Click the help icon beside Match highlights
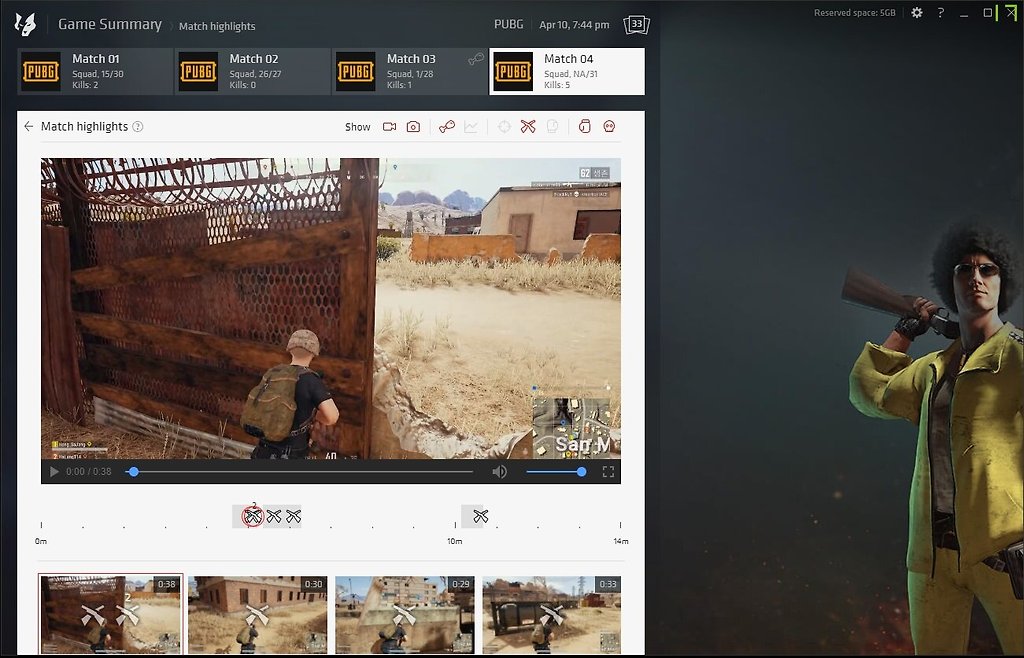This screenshot has height=658, width=1024. click(x=138, y=127)
